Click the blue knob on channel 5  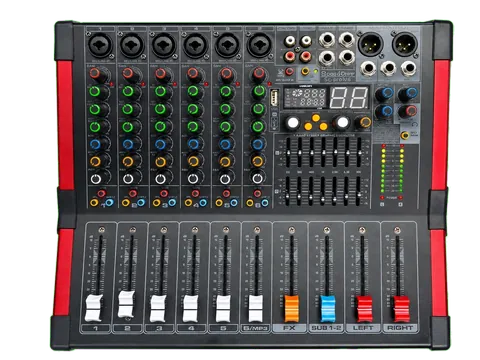pyautogui.click(x=225, y=144)
